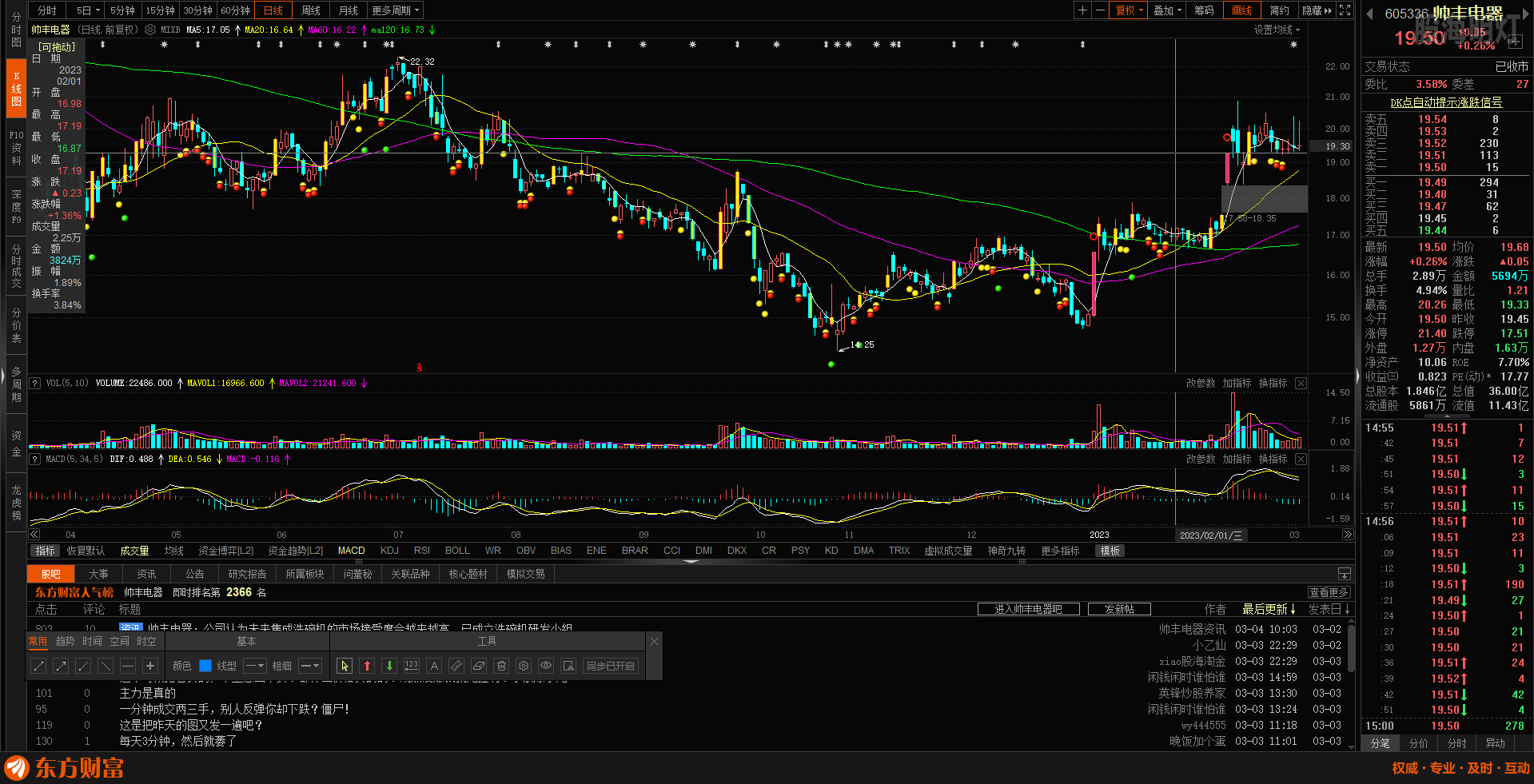Click the 进入帅丰电器吧 button

[1028, 609]
